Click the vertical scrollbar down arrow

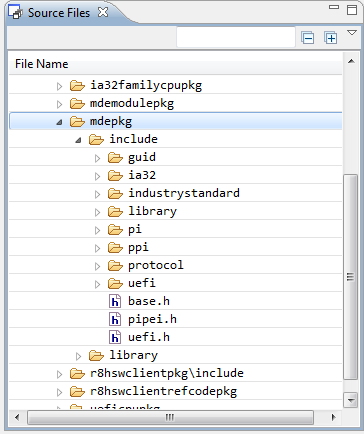[351, 400]
